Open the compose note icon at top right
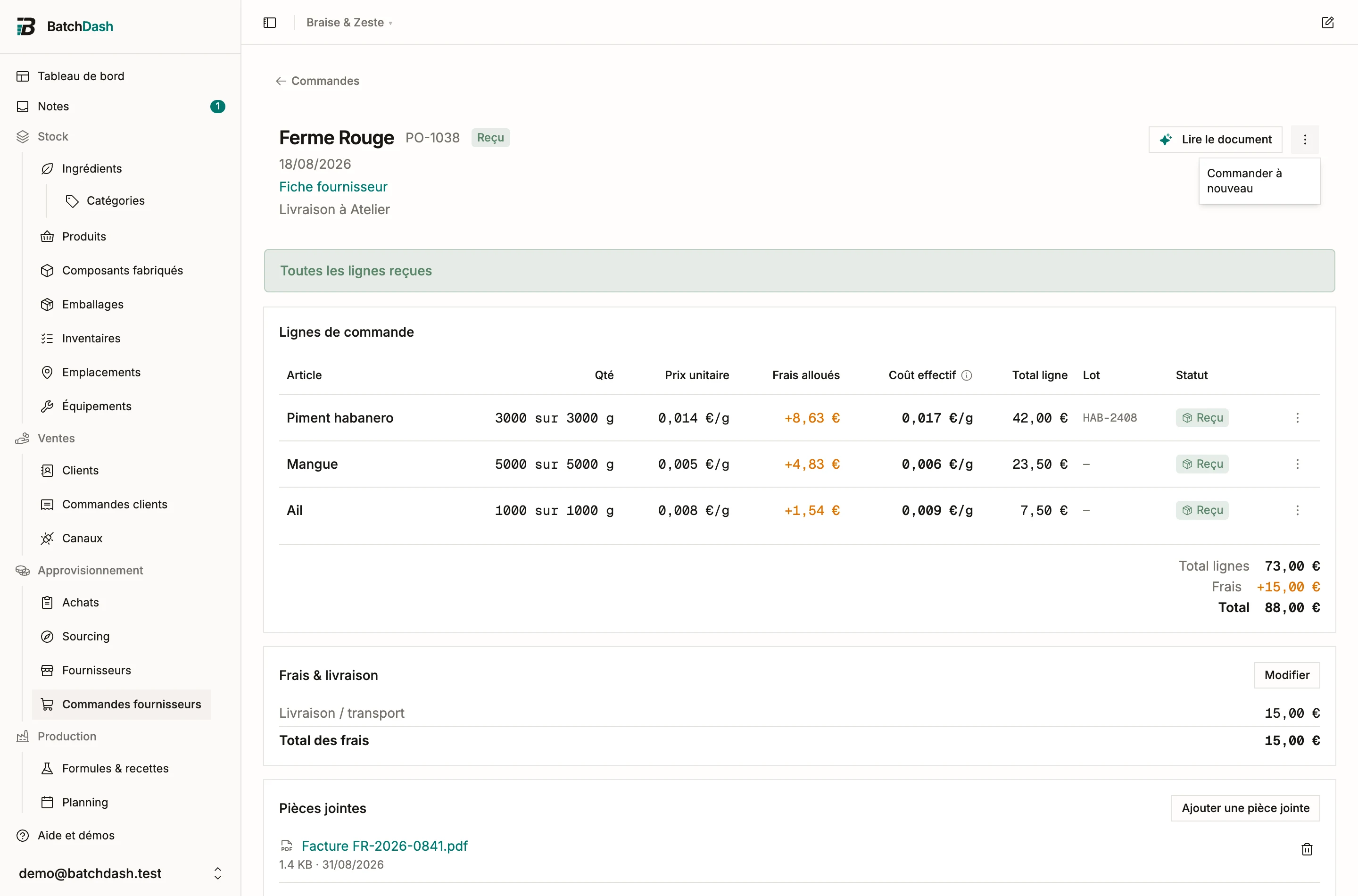Viewport: 1358px width, 896px height. [1328, 22]
